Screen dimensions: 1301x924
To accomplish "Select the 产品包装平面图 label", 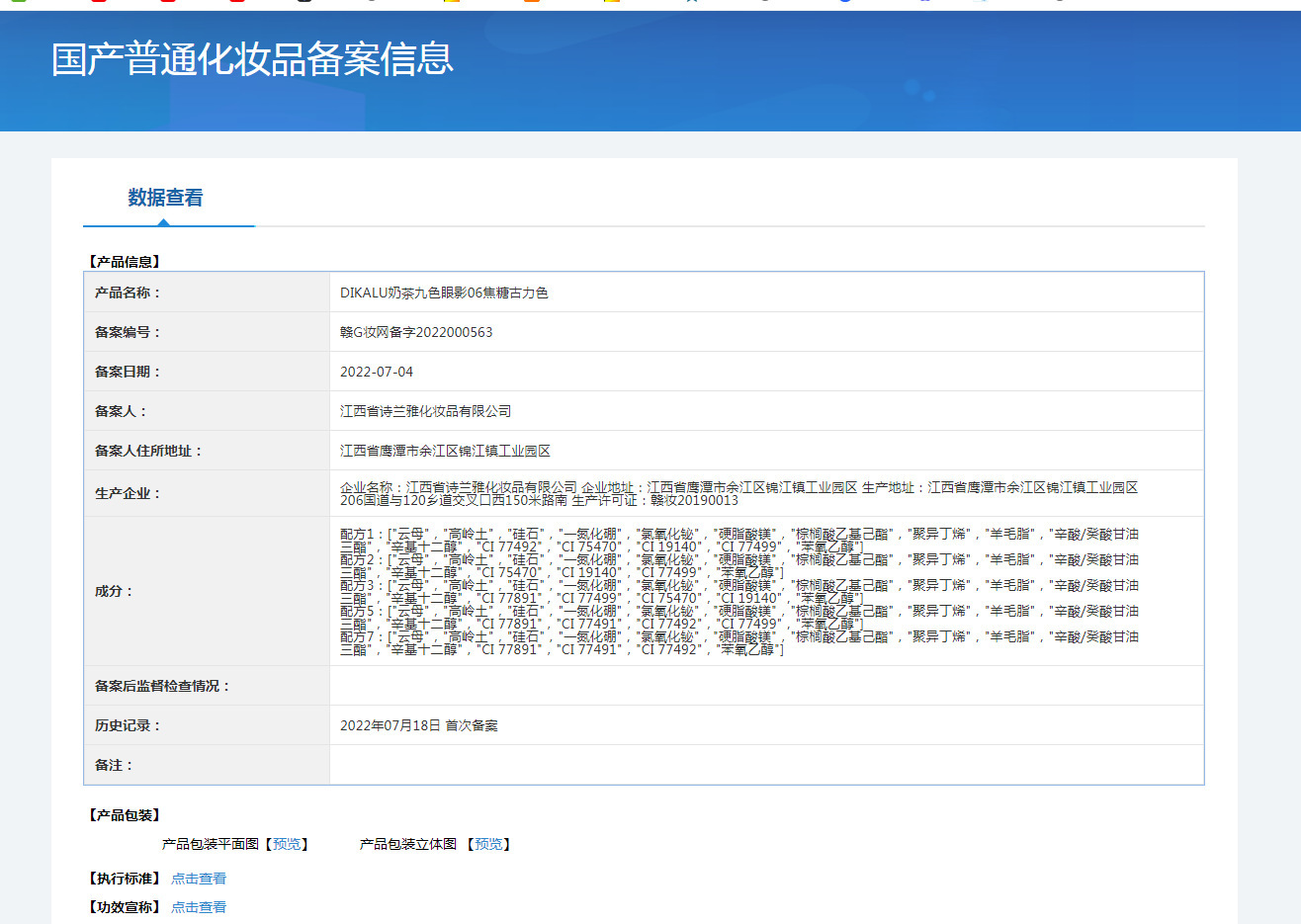I will pos(211,844).
